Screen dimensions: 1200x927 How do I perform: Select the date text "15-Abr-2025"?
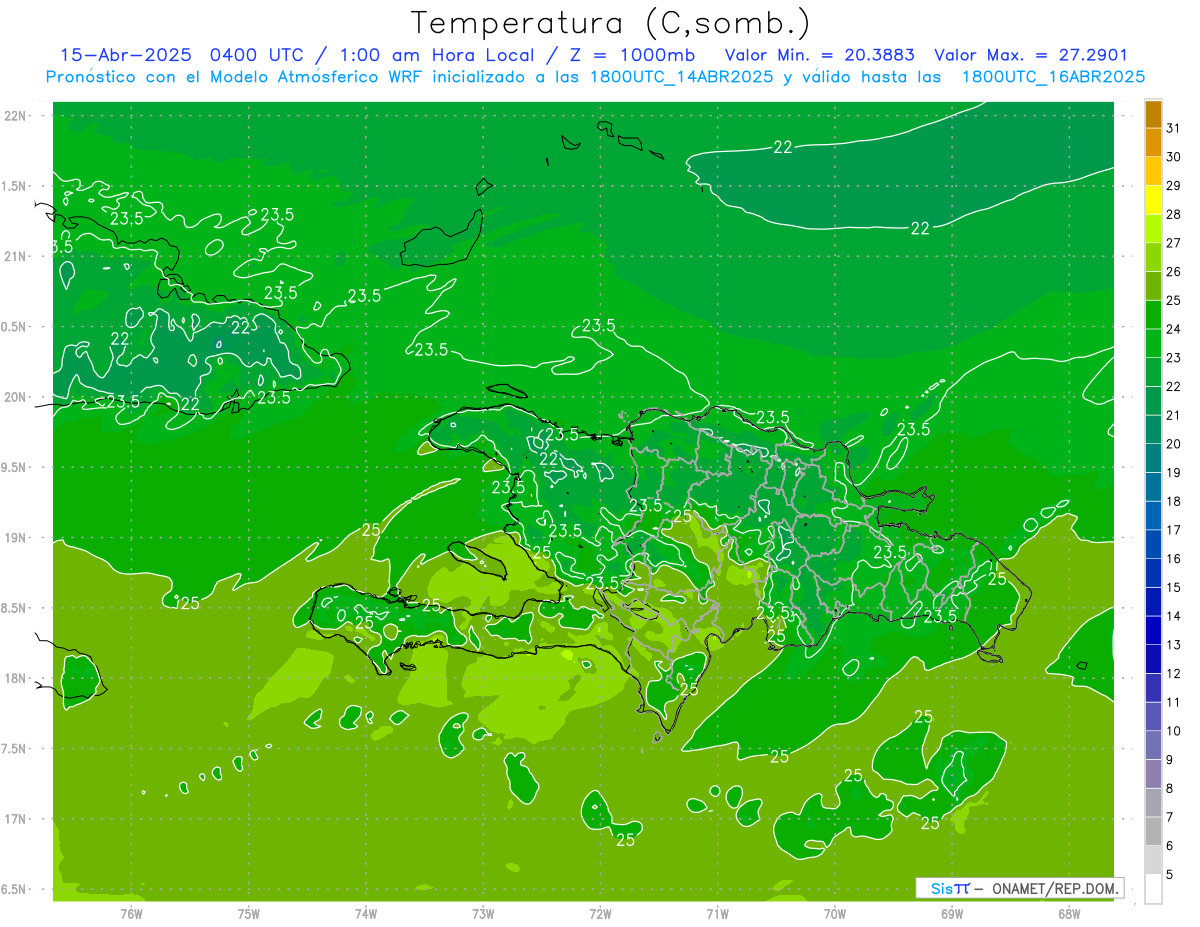(x=127, y=56)
